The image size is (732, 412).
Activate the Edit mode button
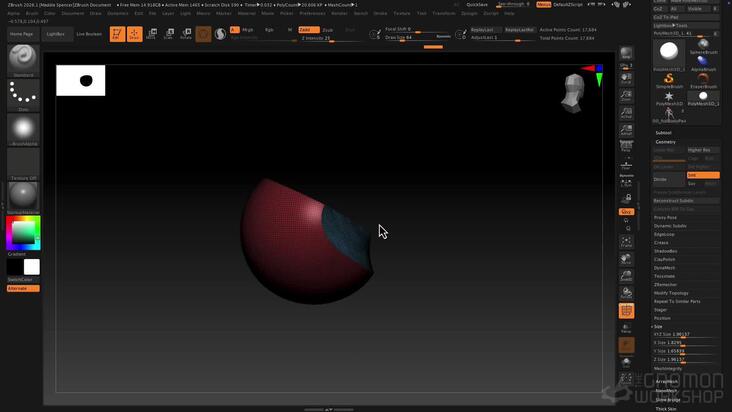[117, 34]
